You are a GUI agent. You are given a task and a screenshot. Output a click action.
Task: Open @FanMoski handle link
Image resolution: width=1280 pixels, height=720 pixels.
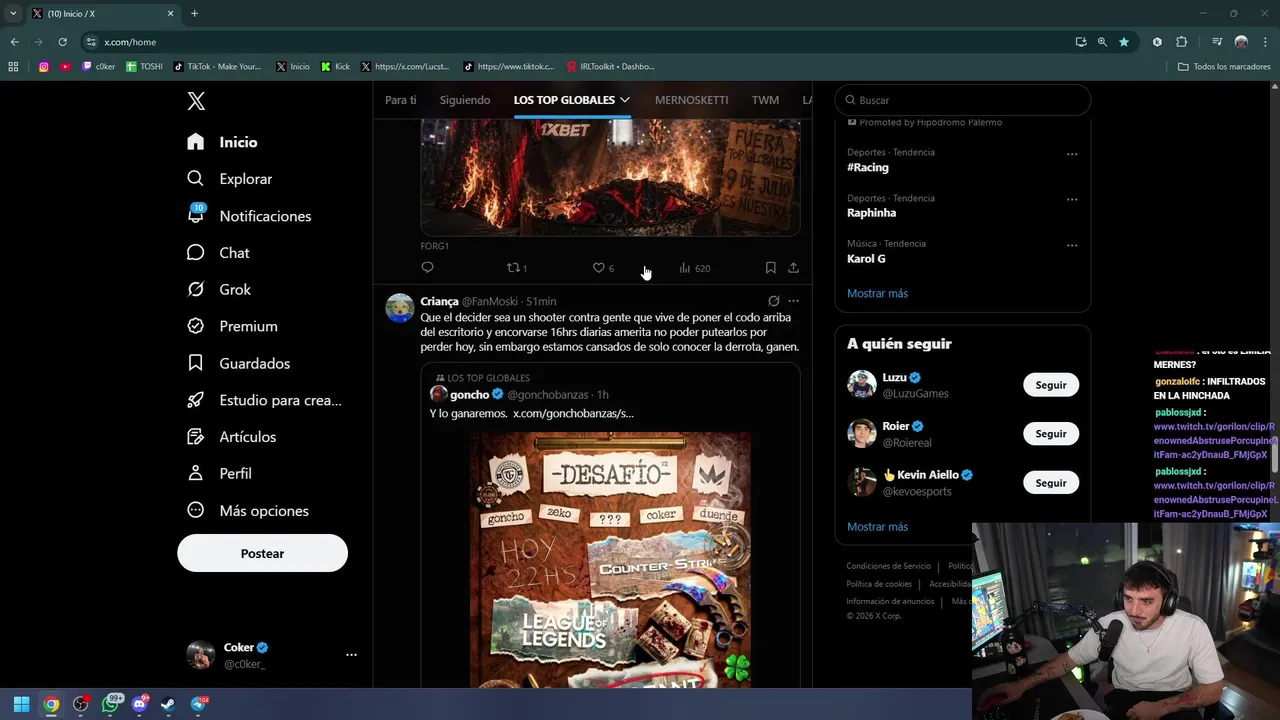[490, 301]
